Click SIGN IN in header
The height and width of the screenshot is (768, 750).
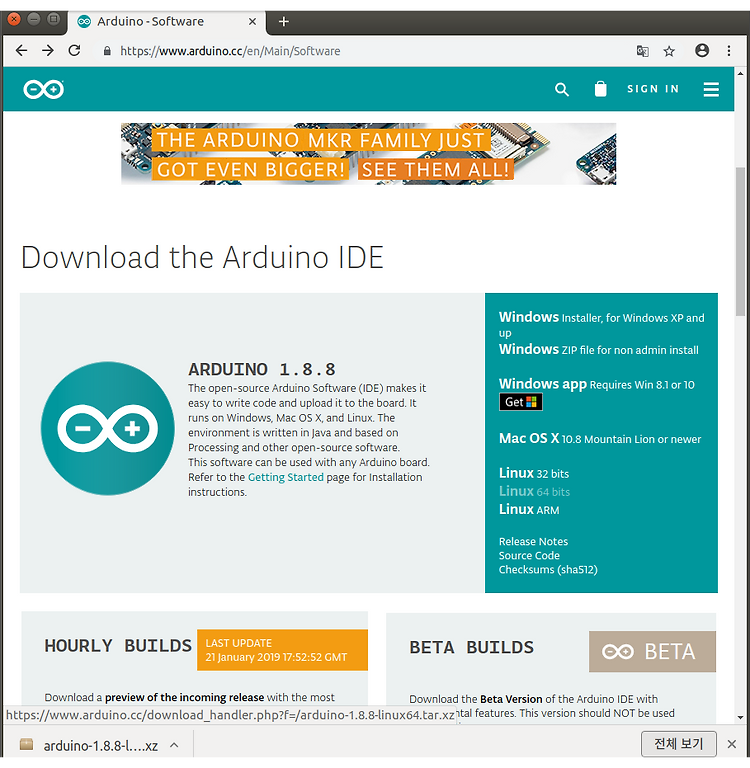pos(653,89)
